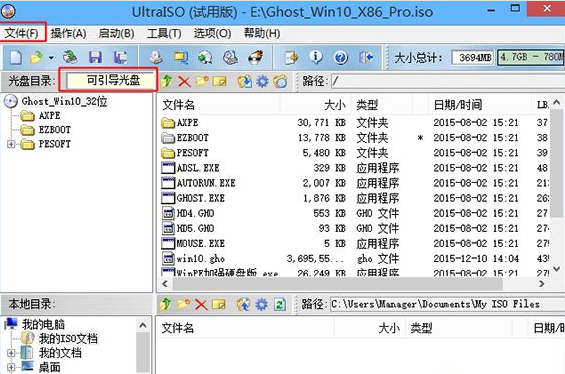This screenshot has width=565, height=374.
Task: Open the 操作(A) menu
Action: pyautogui.click(x=68, y=34)
